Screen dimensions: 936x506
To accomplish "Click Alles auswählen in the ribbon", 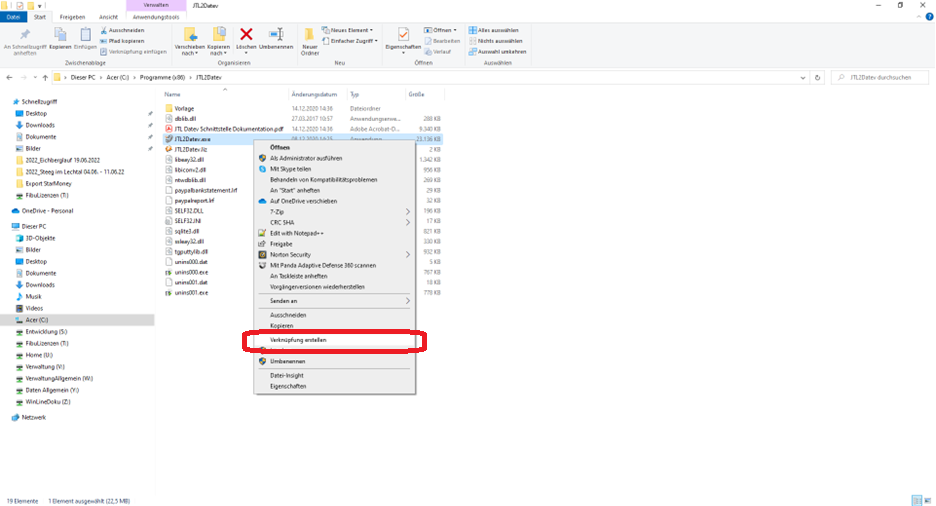I will click(x=498, y=30).
